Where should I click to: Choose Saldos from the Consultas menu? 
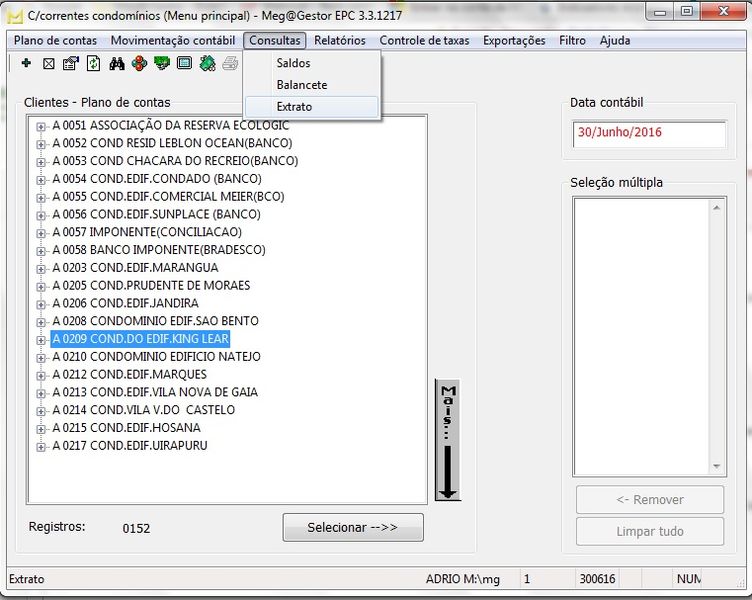tap(293, 63)
